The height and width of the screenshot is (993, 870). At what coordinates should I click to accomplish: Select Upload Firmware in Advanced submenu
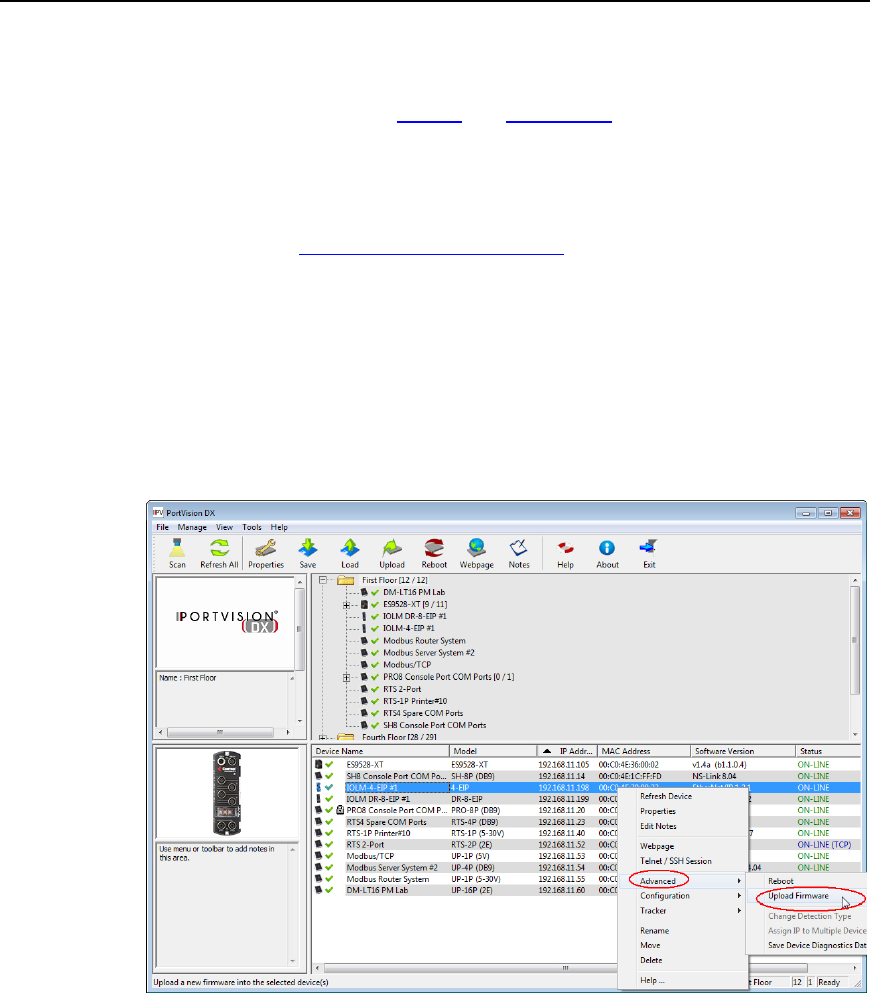tap(807, 896)
